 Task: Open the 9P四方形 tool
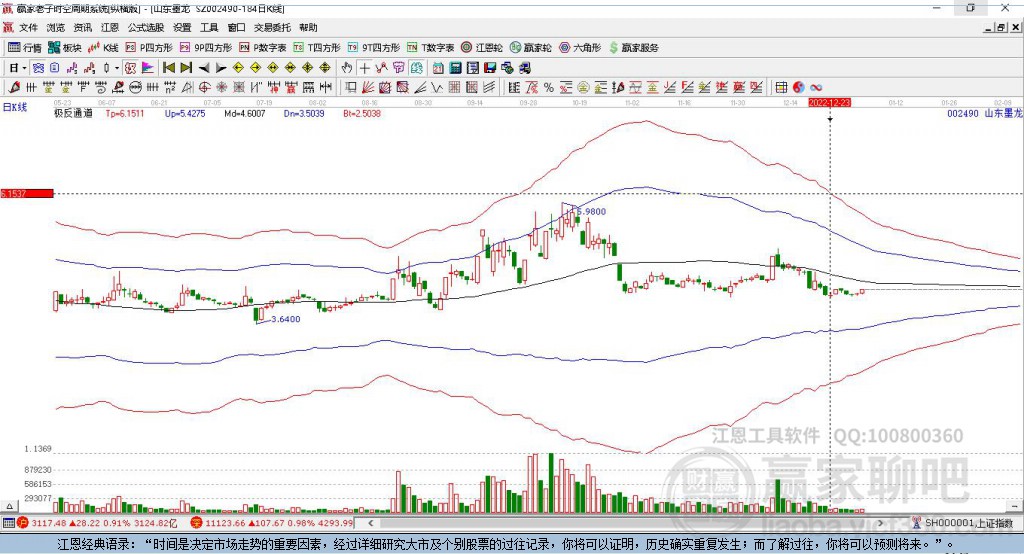tap(206, 48)
